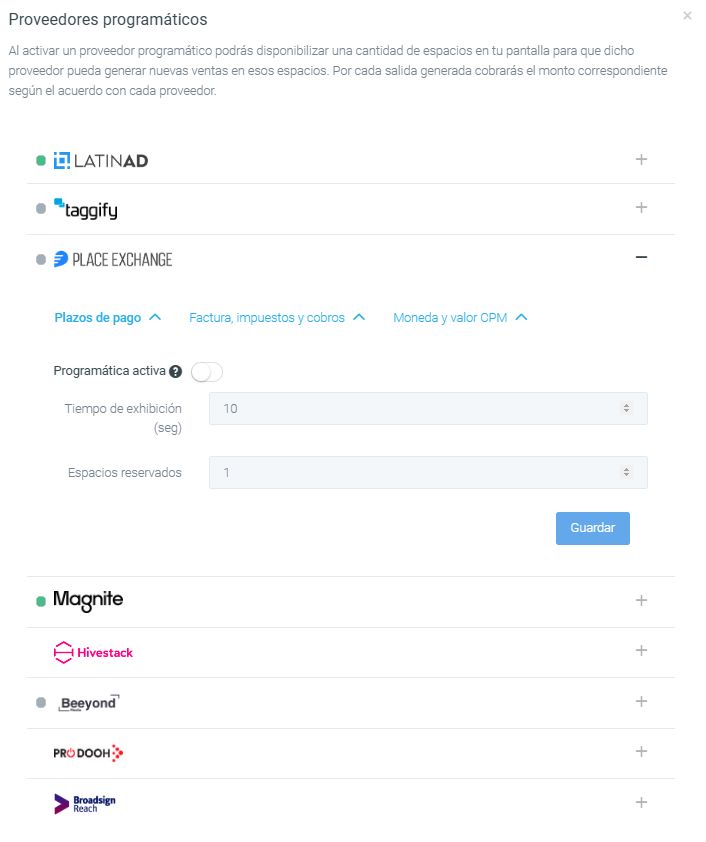The image size is (706, 842).
Task: Click the Place Exchange logo
Action: coord(113,260)
